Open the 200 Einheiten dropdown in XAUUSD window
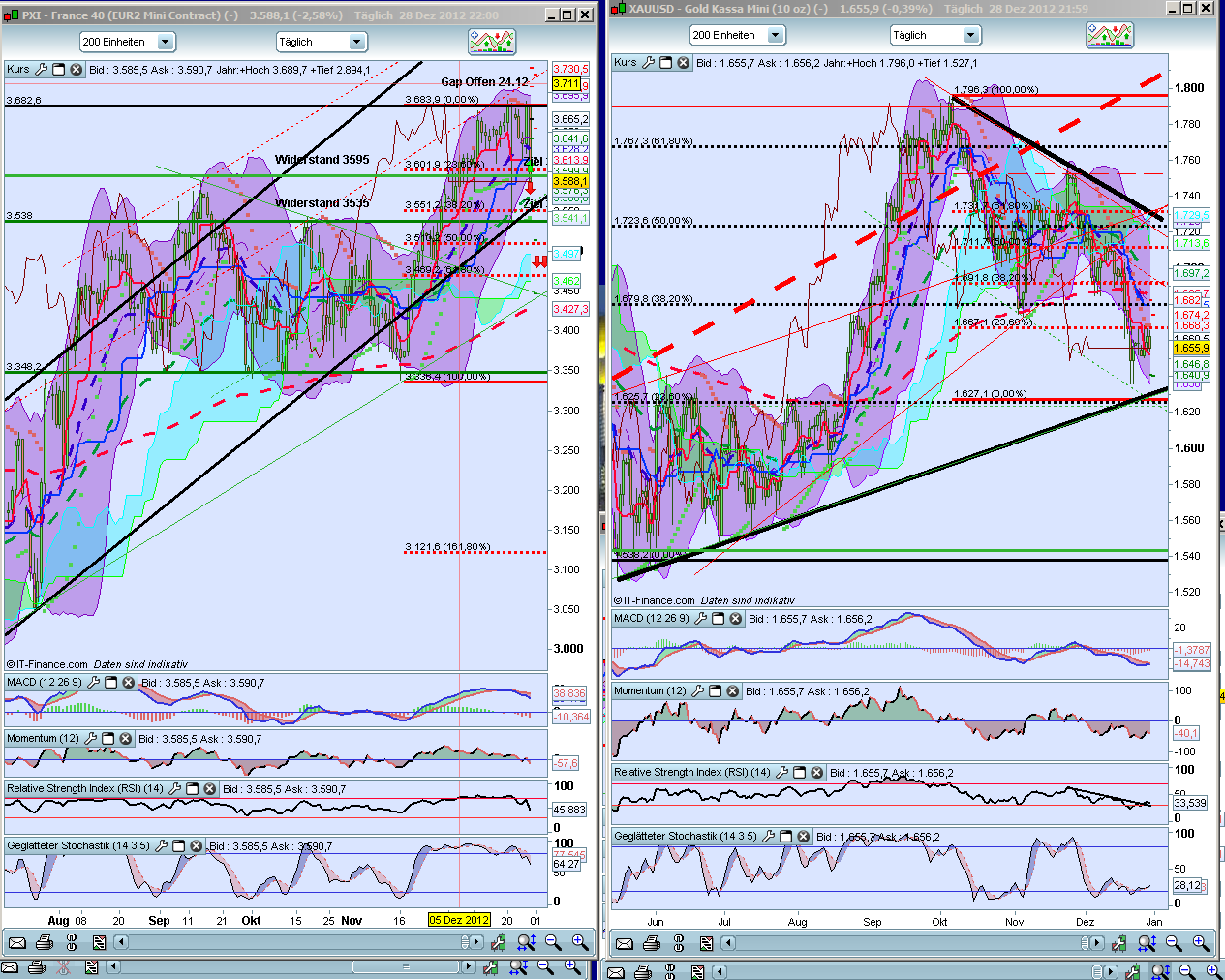This screenshot has height=980, width=1225. pyautogui.click(x=737, y=35)
